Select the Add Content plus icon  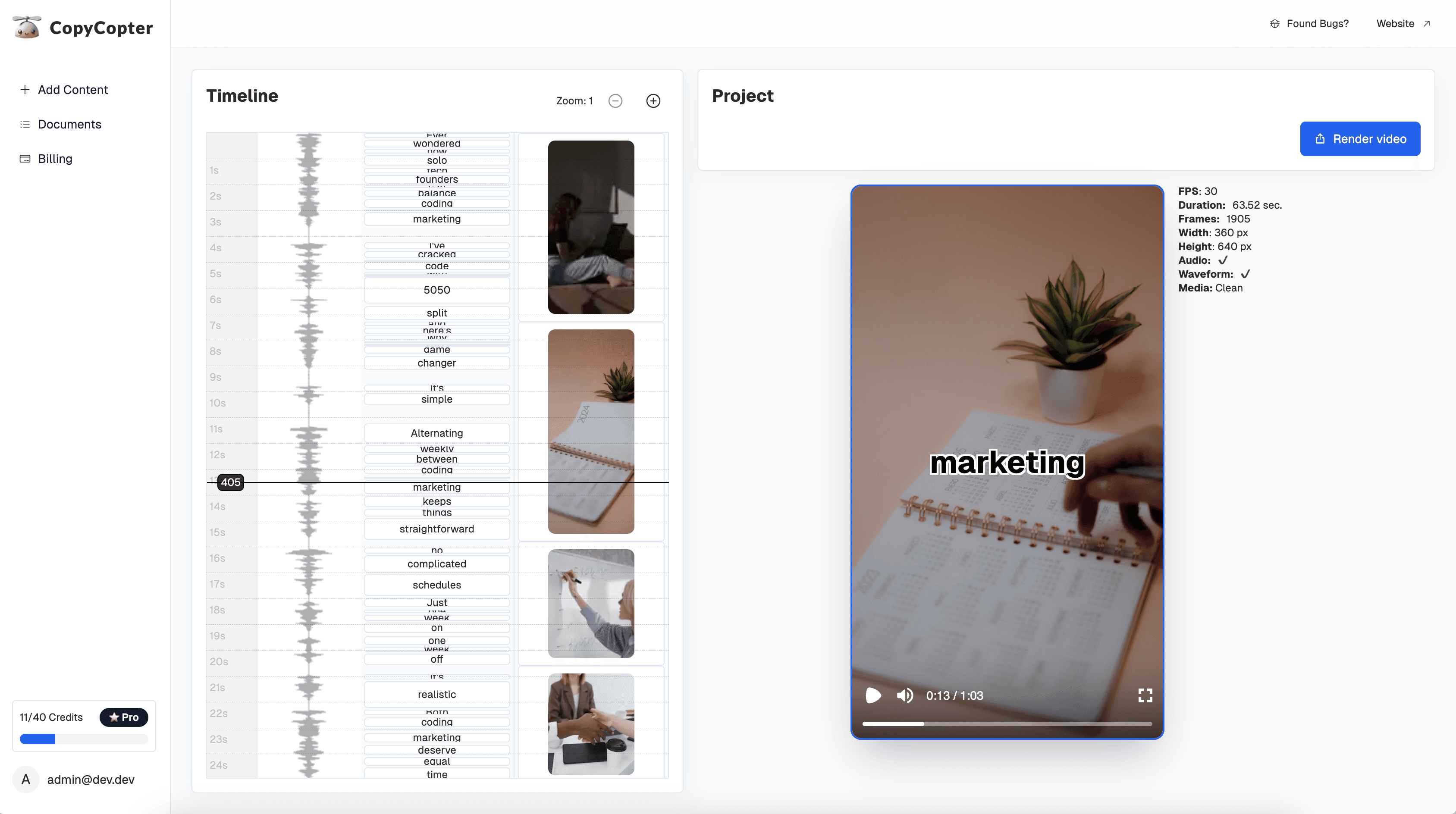pos(25,89)
